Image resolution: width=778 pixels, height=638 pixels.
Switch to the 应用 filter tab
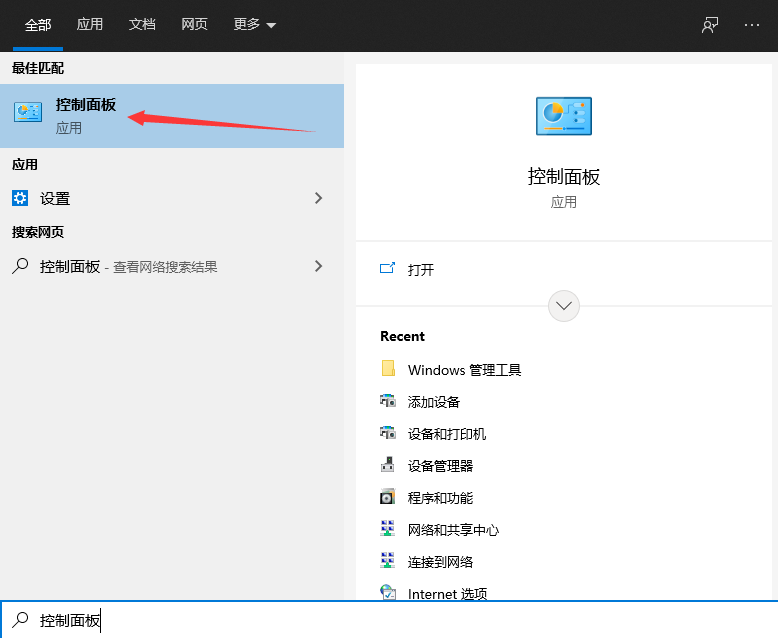pyautogui.click(x=90, y=25)
